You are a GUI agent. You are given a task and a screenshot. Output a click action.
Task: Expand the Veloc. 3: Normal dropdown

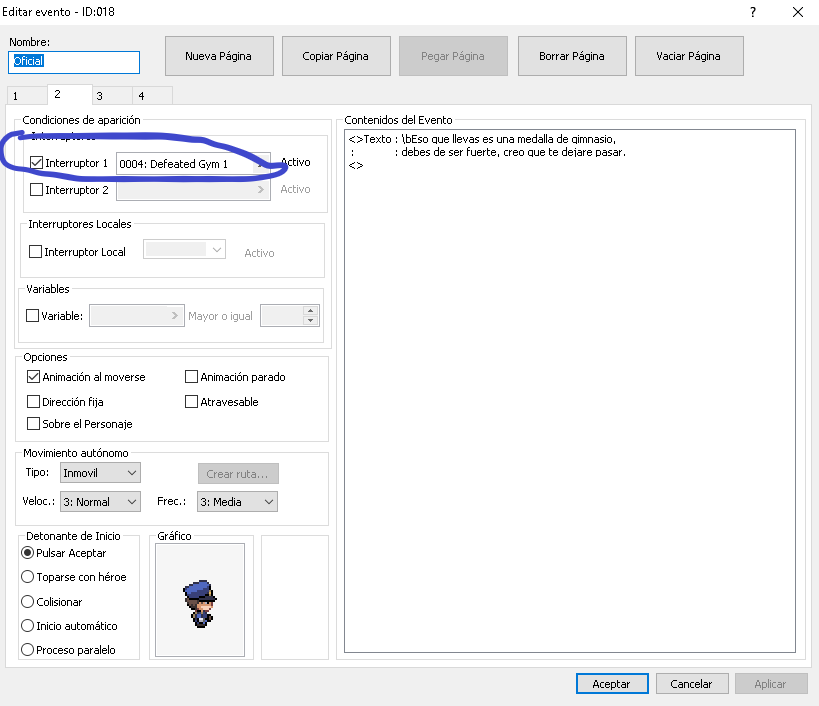[100, 502]
